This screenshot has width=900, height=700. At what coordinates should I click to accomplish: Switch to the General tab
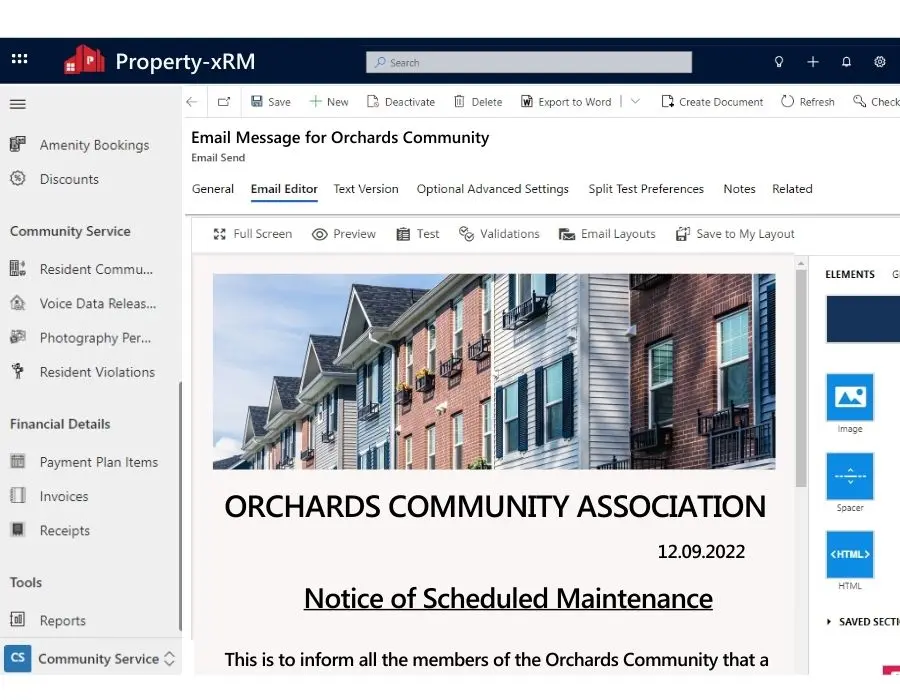213,189
